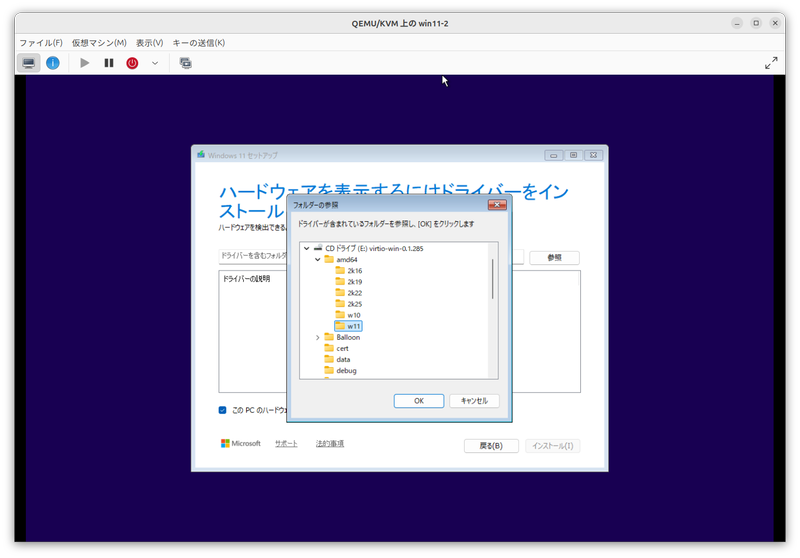Minimize the QEMU/KVM window
800x558 pixels.
point(737,23)
